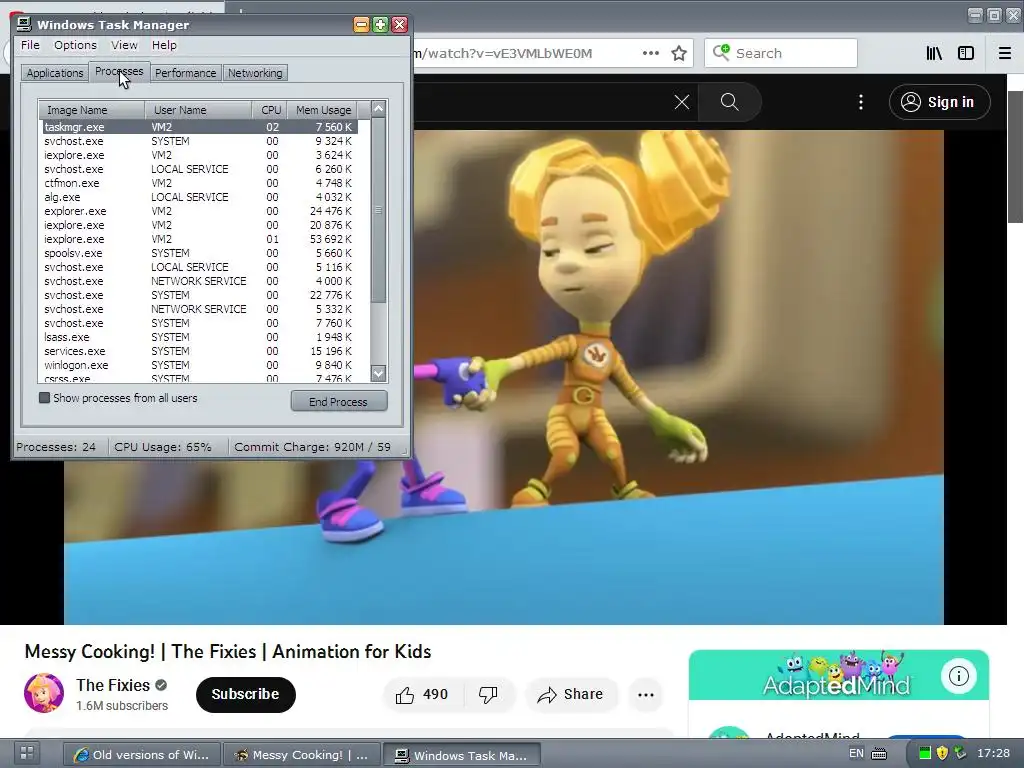
Task: Switch to the Performance tab
Action: [185, 73]
